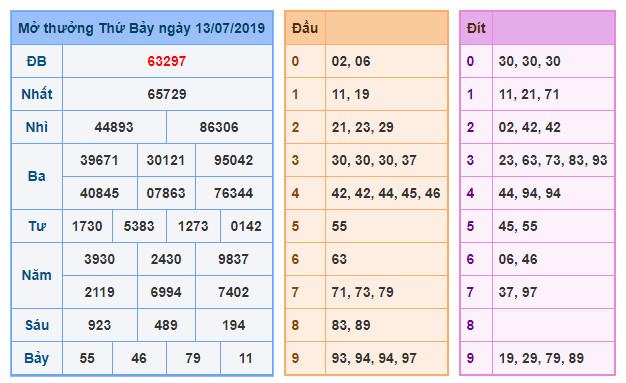626x383 pixels.
Task: Click "30, 30, 30, 37" in the Đầu table
Action: pyautogui.click(x=374, y=160)
